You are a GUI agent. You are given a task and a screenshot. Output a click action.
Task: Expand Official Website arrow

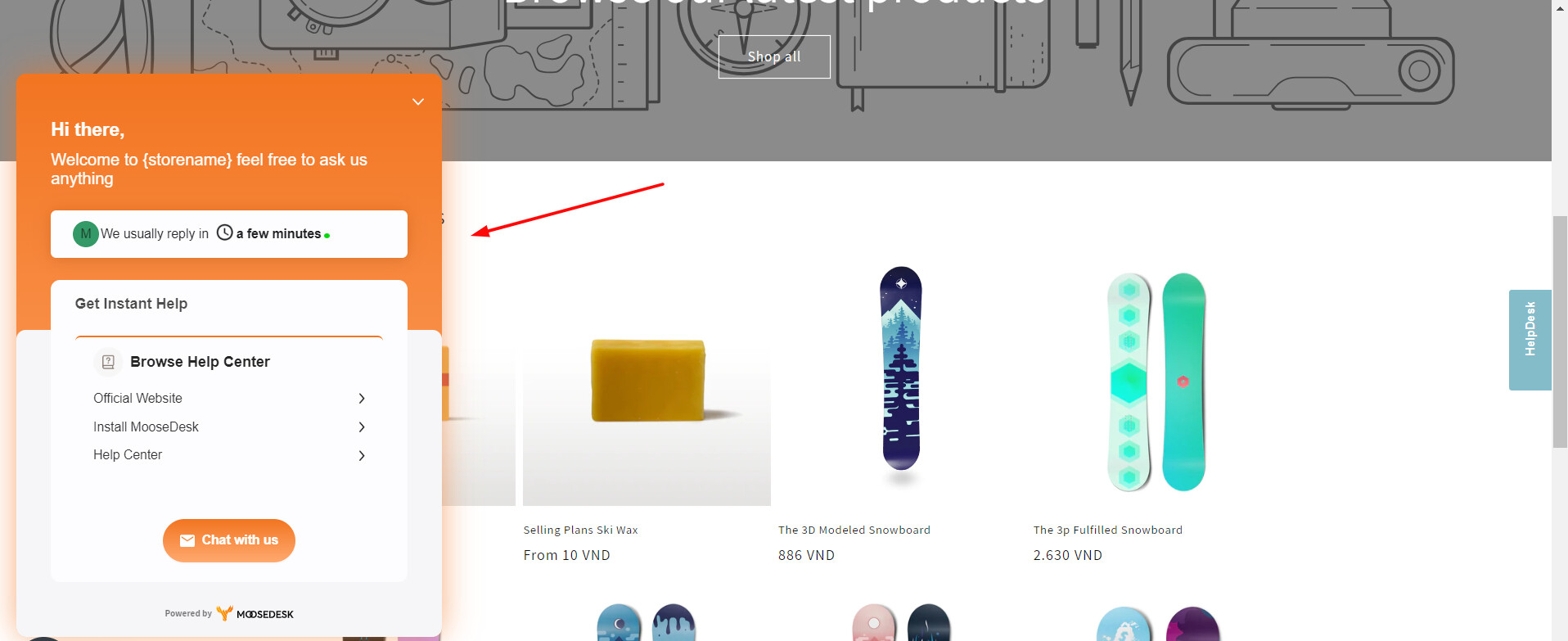coord(362,399)
